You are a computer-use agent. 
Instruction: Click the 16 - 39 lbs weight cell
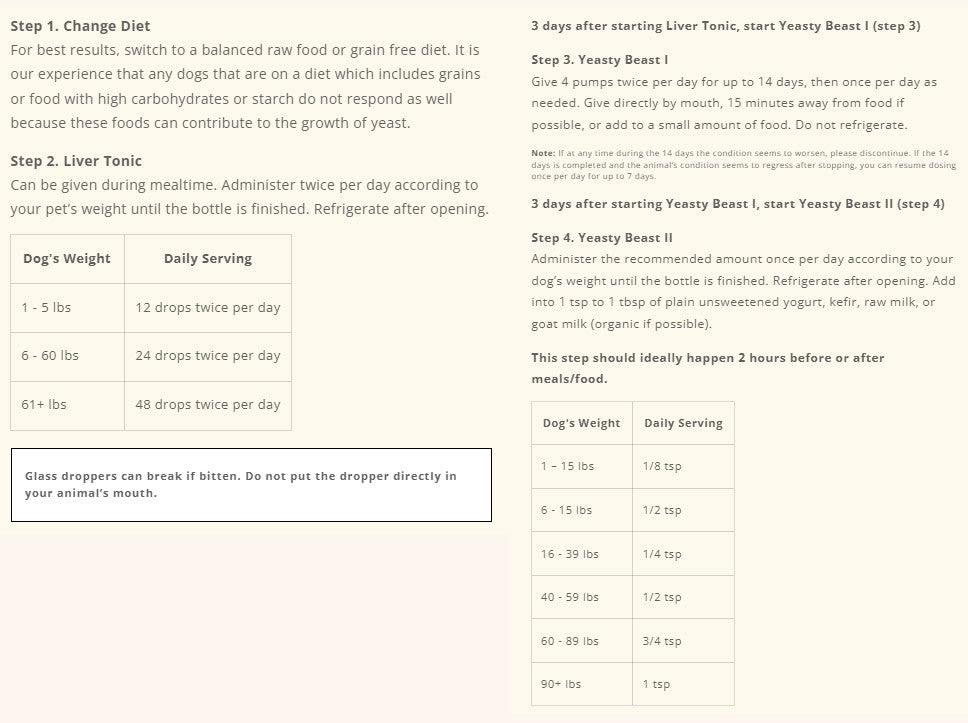tap(582, 554)
